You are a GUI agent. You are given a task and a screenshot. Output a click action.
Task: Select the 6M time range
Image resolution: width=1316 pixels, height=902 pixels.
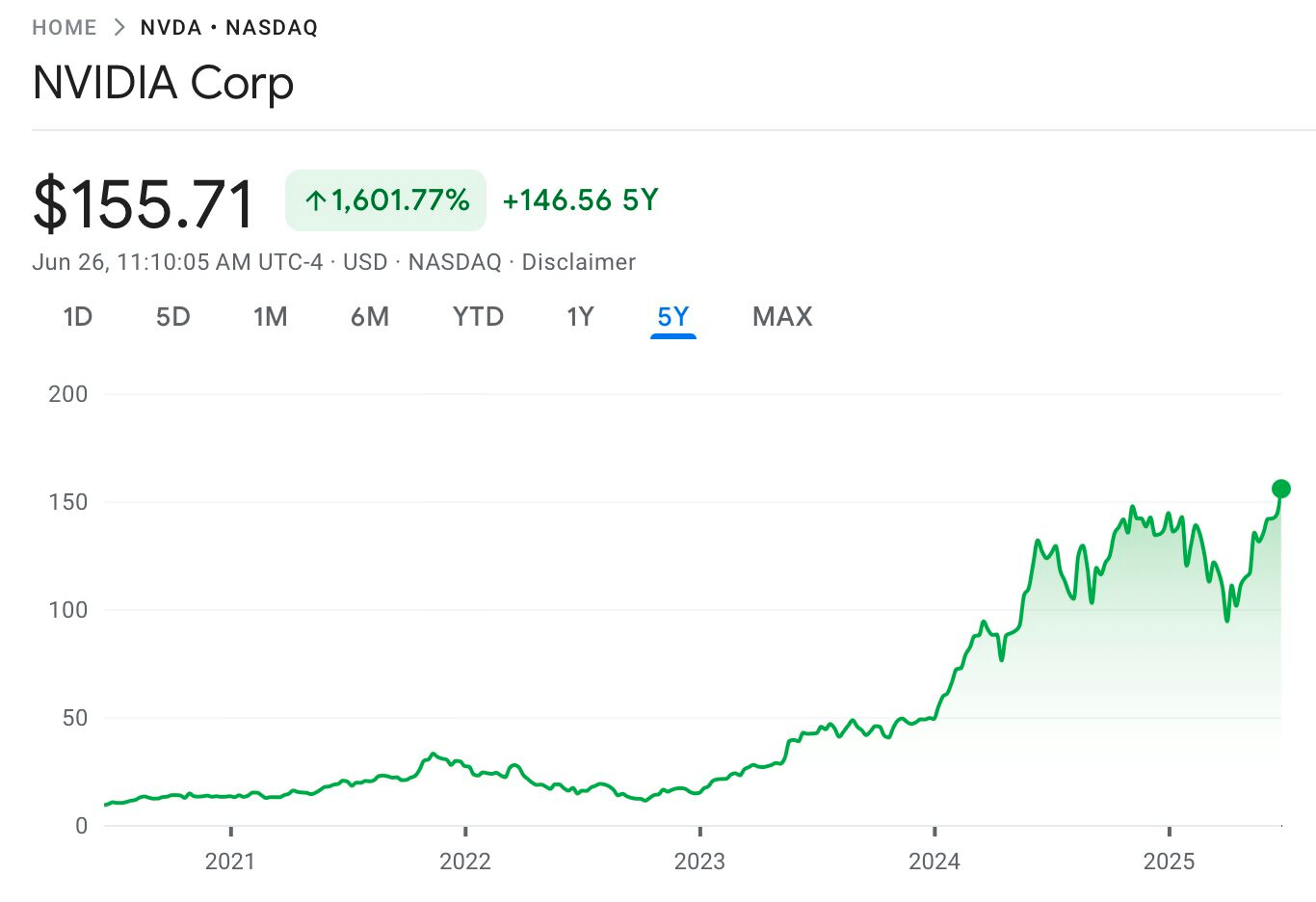click(x=370, y=316)
